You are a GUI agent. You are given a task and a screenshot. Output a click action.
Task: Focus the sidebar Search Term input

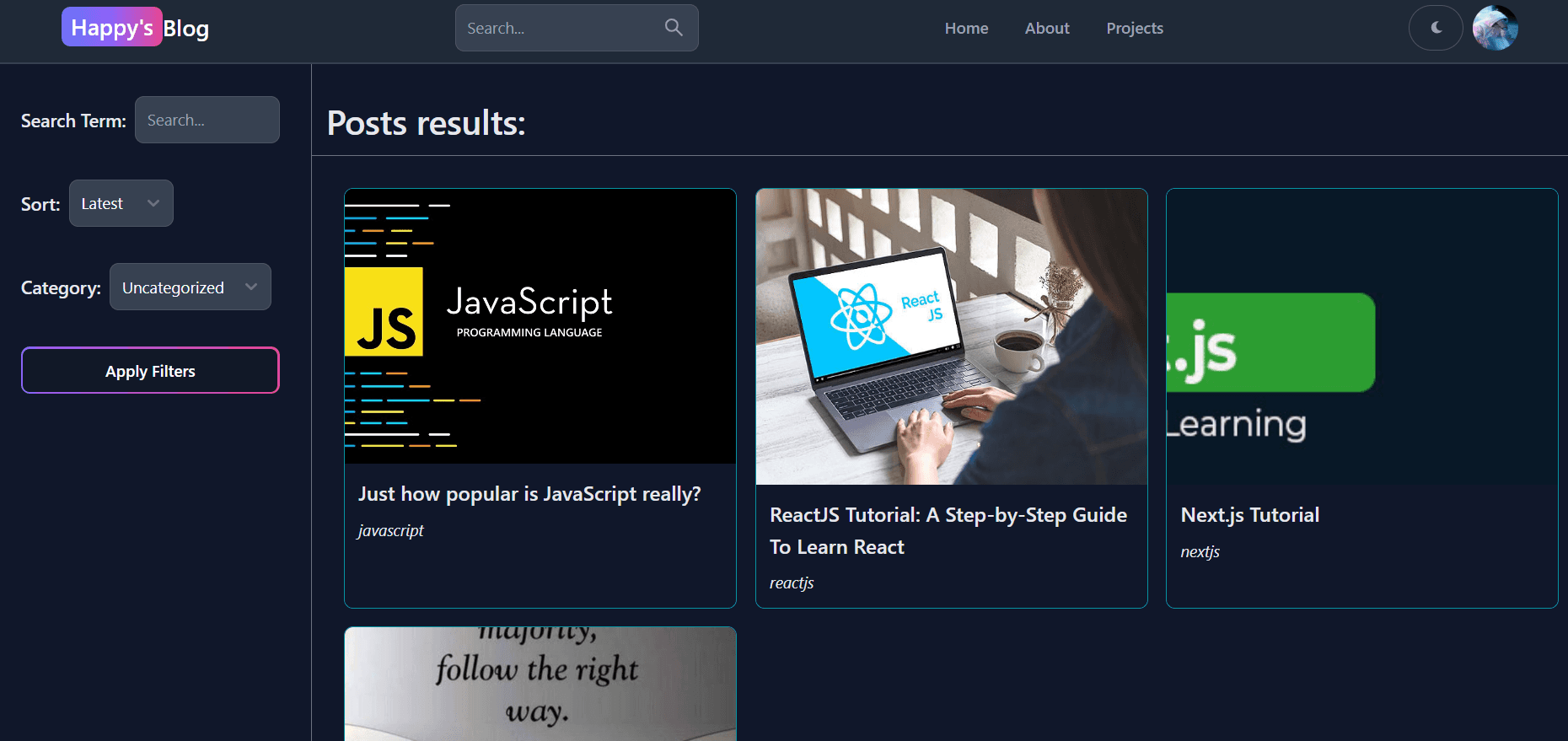(207, 120)
